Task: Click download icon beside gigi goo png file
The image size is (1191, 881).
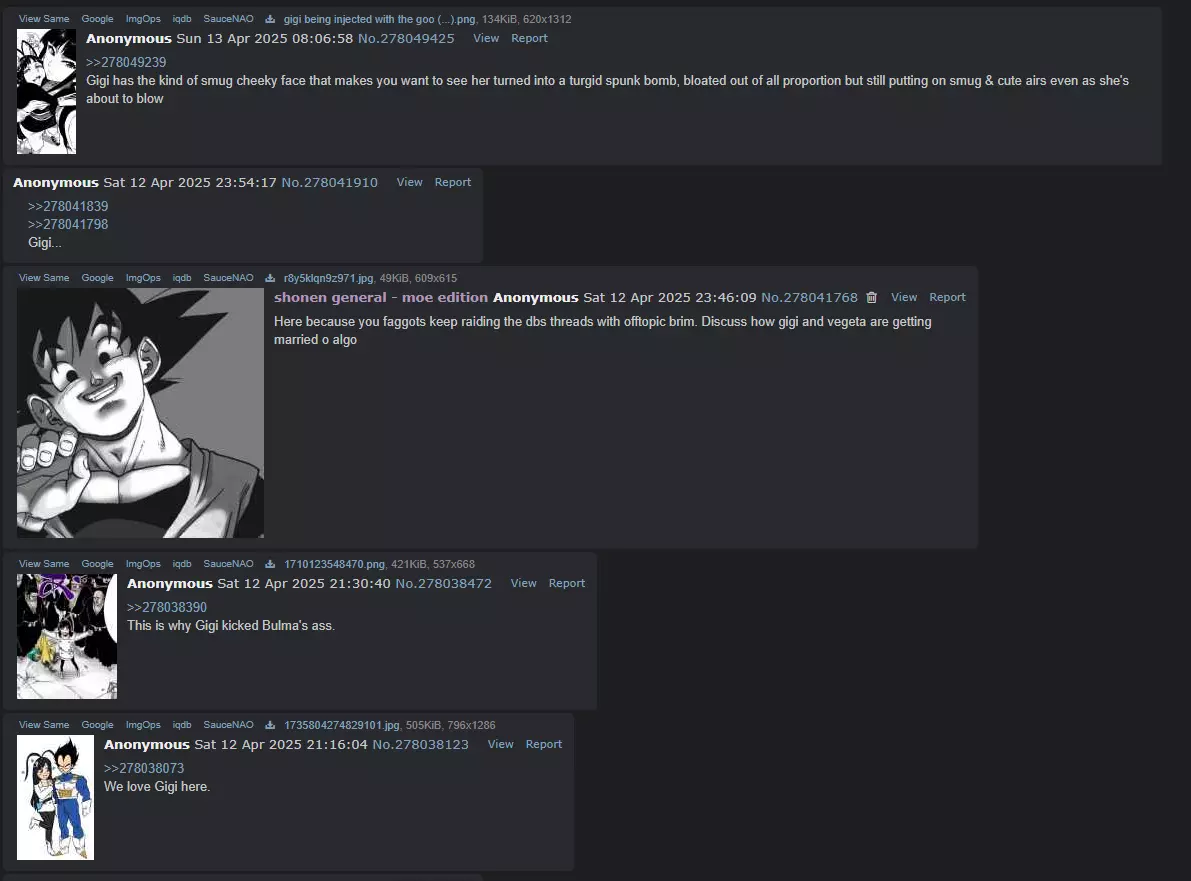Action: tap(270, 19)
